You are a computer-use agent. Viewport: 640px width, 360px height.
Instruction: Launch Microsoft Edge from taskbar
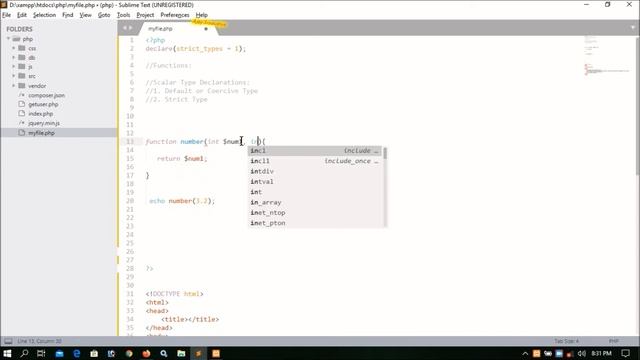point(77,353)
